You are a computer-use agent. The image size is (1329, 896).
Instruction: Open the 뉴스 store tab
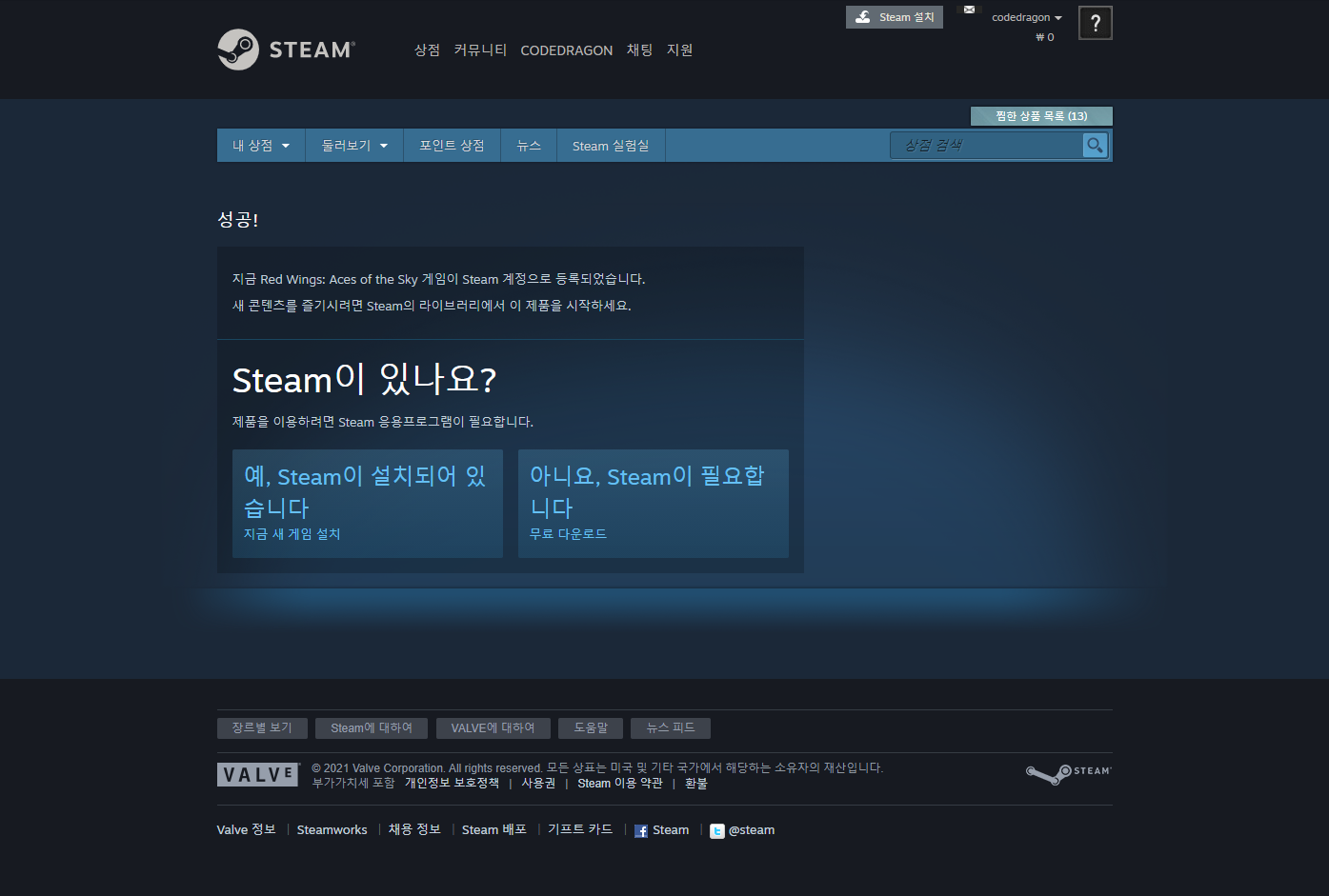529,146
